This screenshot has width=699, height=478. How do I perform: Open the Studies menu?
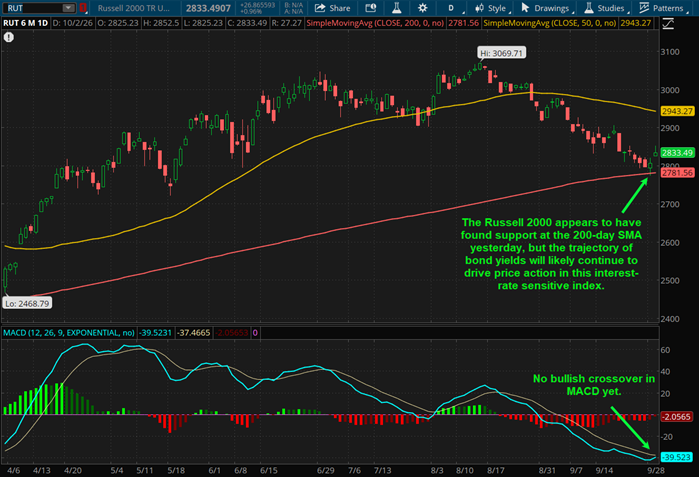coord(605,8)
